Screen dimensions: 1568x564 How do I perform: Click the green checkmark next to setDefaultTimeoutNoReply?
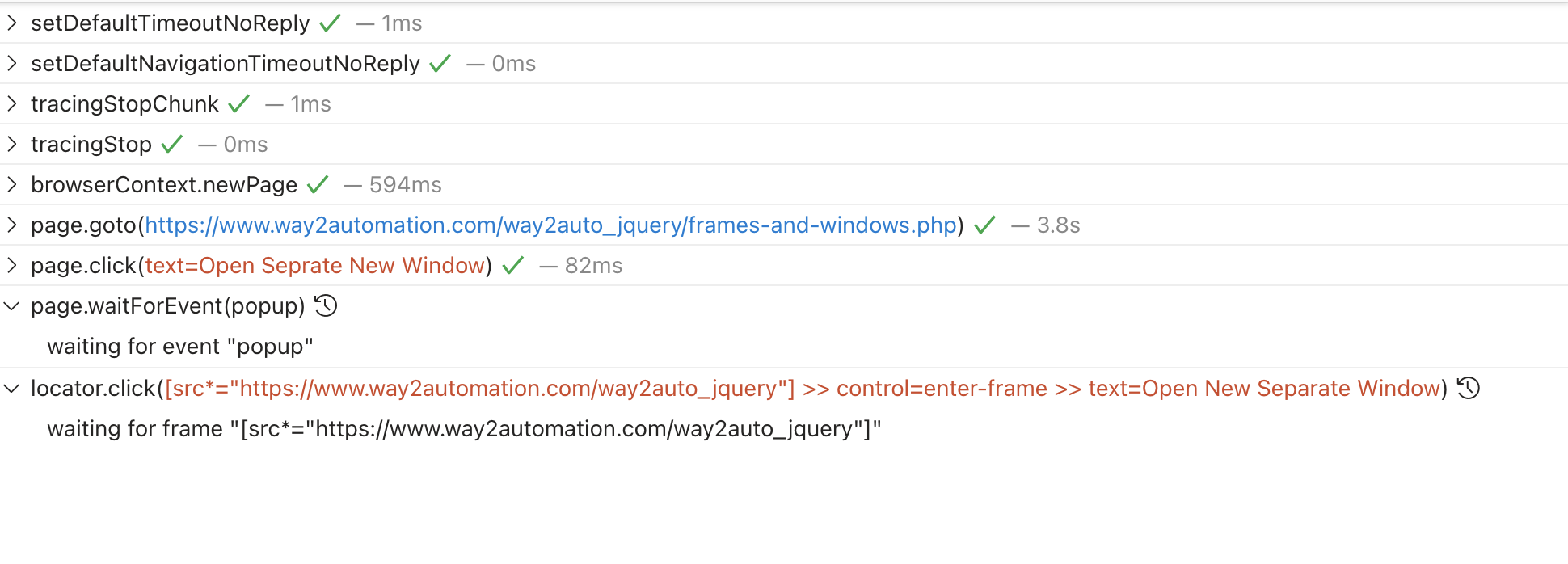[x=329, y=23]
